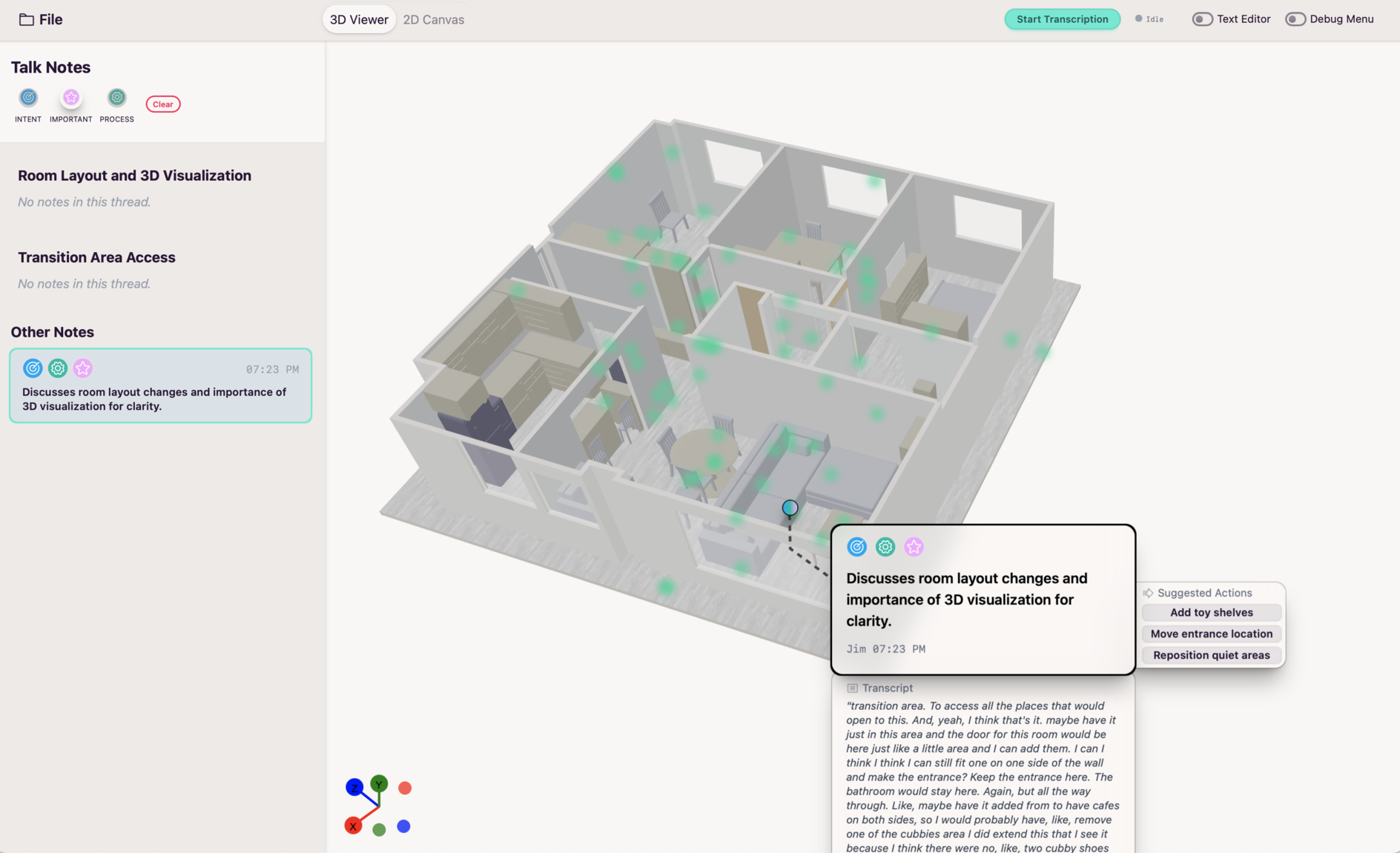1400x853 pixels.
Task: Select the Process gear filter icon
Action: (117, 98)
